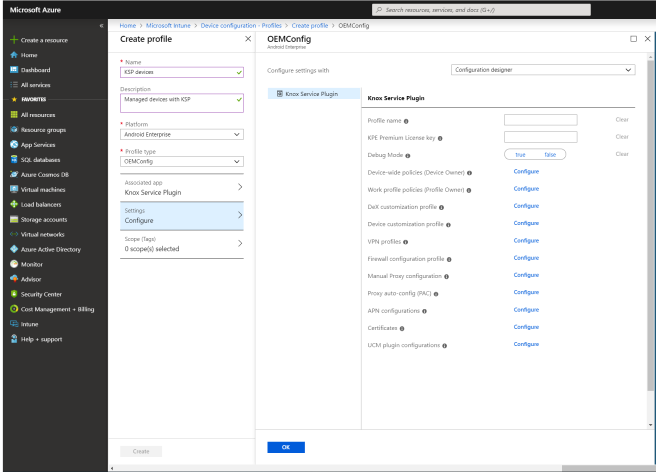Expand Associated app Knox Service Plugin row

click(x=182, y=187)
